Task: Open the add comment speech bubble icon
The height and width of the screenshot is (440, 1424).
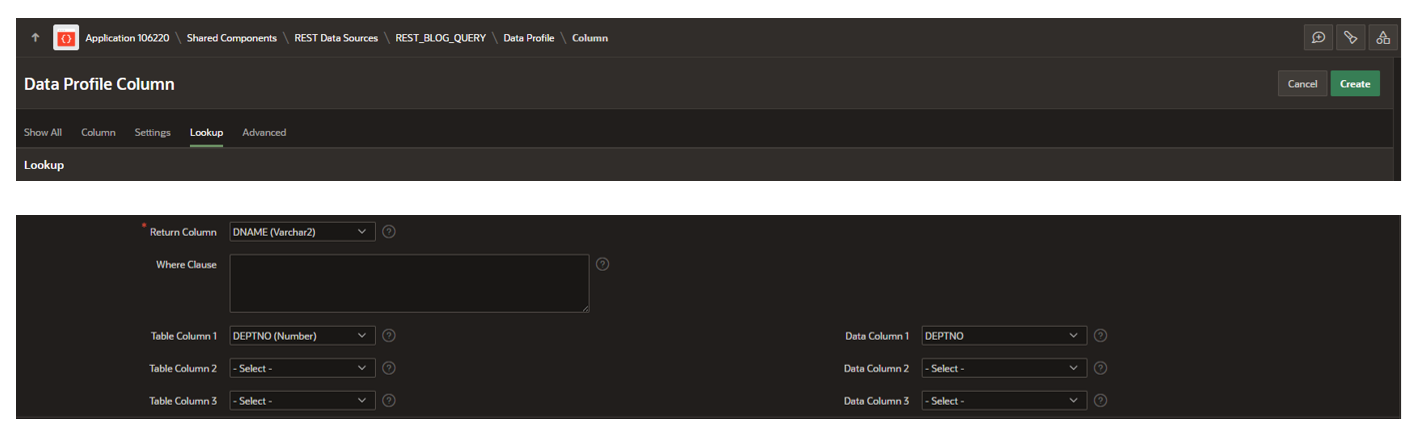Action: pos(1318,38)
